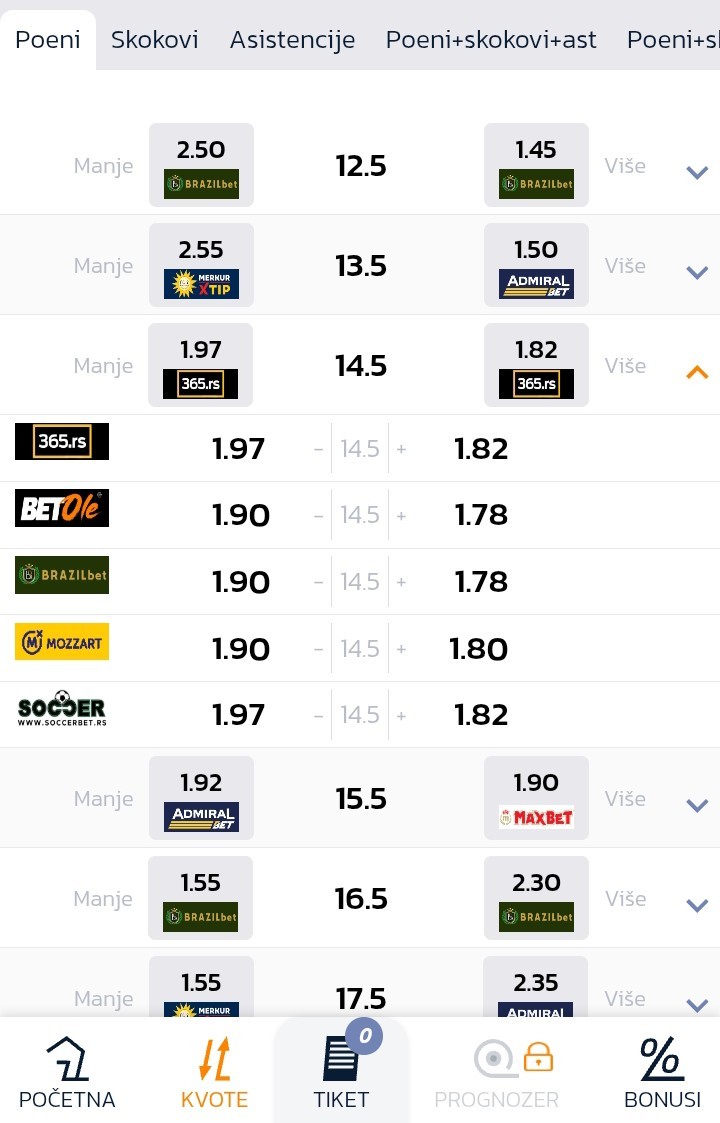Open the Tiket slip icon

point(341,1061)
